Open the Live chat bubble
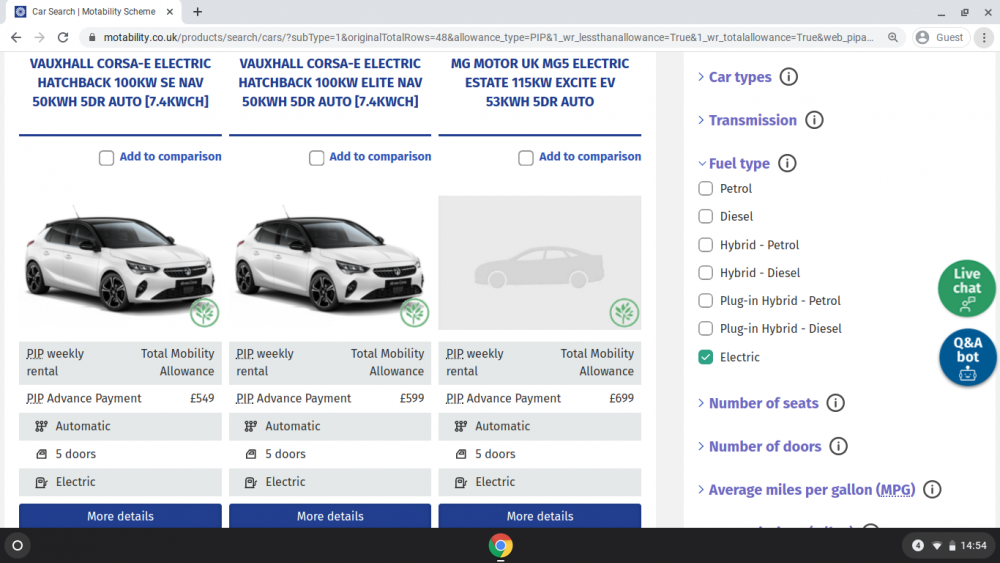 click(966, 288)
